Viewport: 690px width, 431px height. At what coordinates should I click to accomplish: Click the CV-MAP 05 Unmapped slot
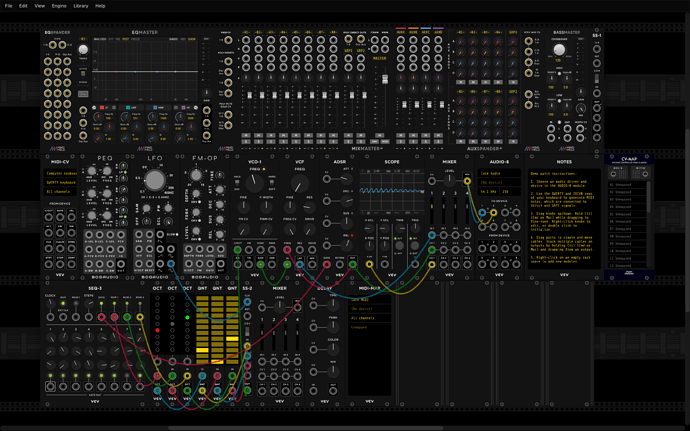click(627, 214)
